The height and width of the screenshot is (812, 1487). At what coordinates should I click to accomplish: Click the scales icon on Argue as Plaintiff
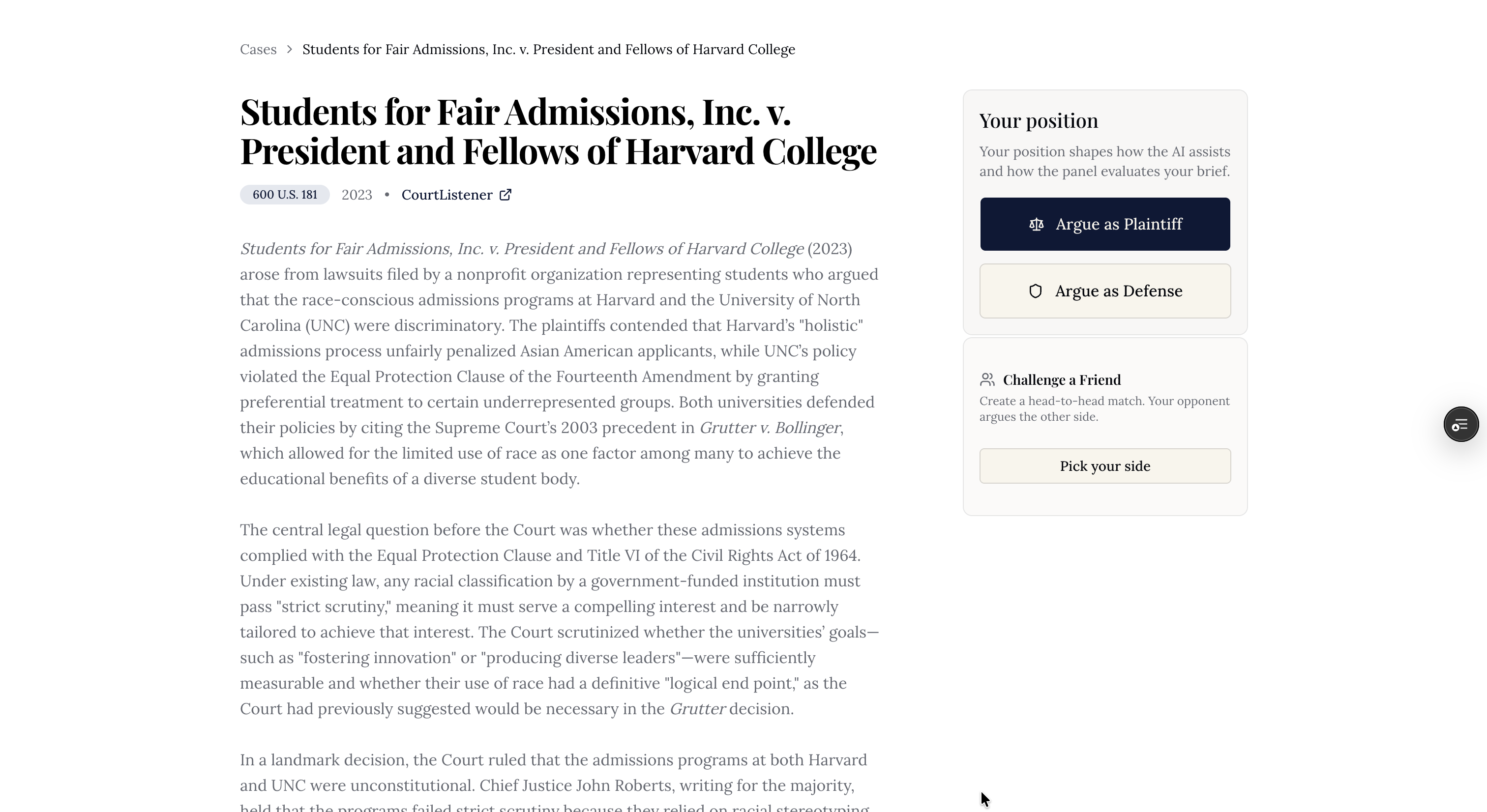pyautogui.click(x=1036, y=225)
